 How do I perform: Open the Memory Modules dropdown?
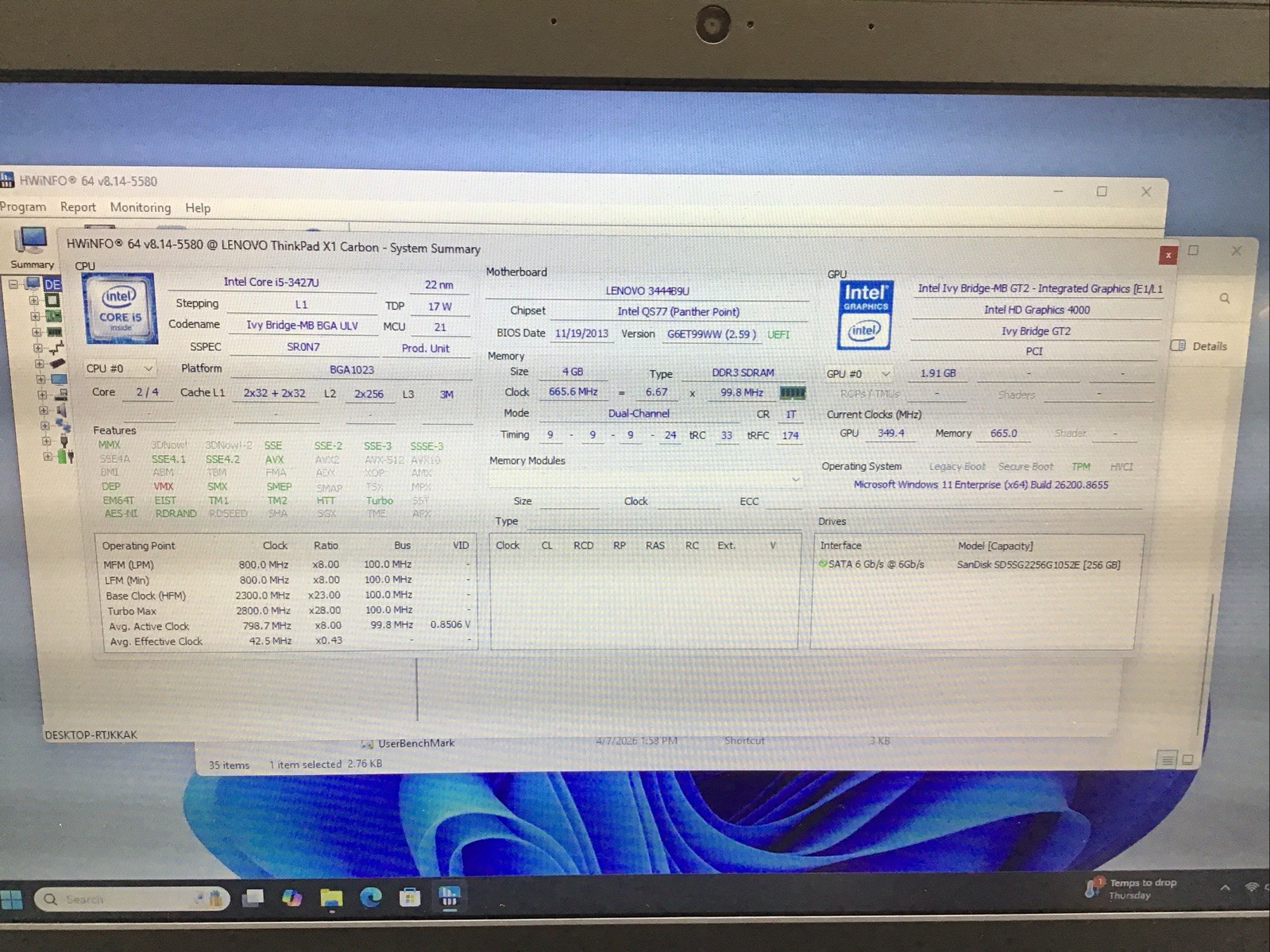click(646, 479)
